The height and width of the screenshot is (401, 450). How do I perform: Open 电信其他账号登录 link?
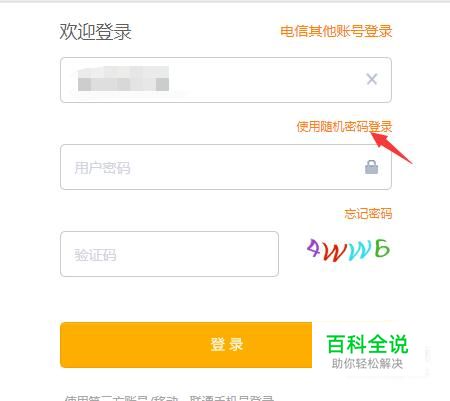point(336,31)
